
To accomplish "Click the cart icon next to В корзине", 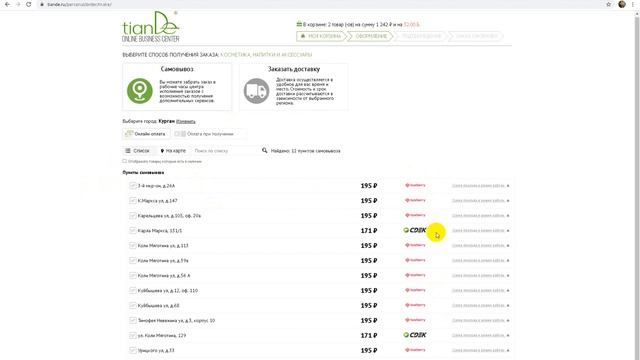I will coord(299,24).
